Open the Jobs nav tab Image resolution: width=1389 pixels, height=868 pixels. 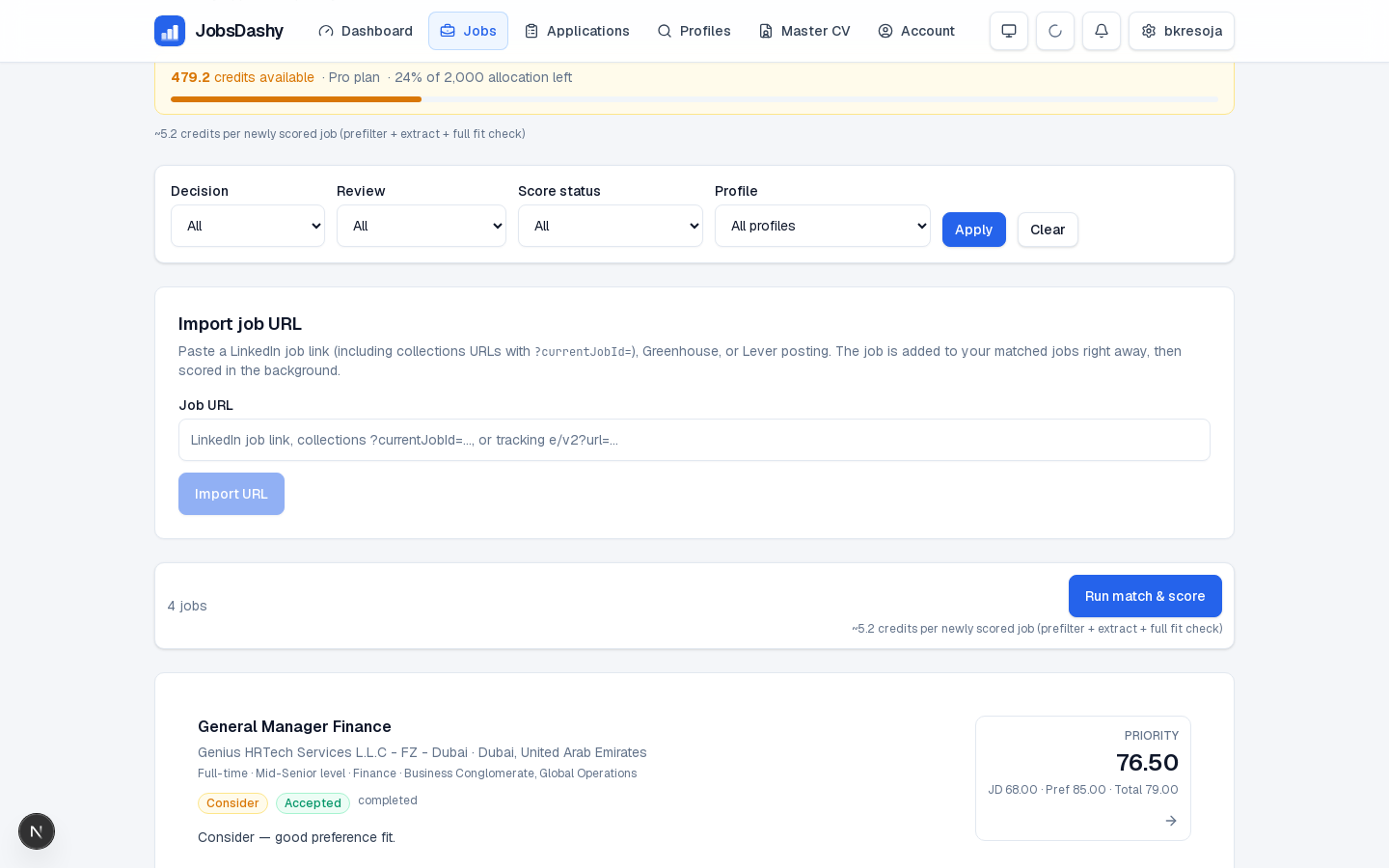pos(468,31)
